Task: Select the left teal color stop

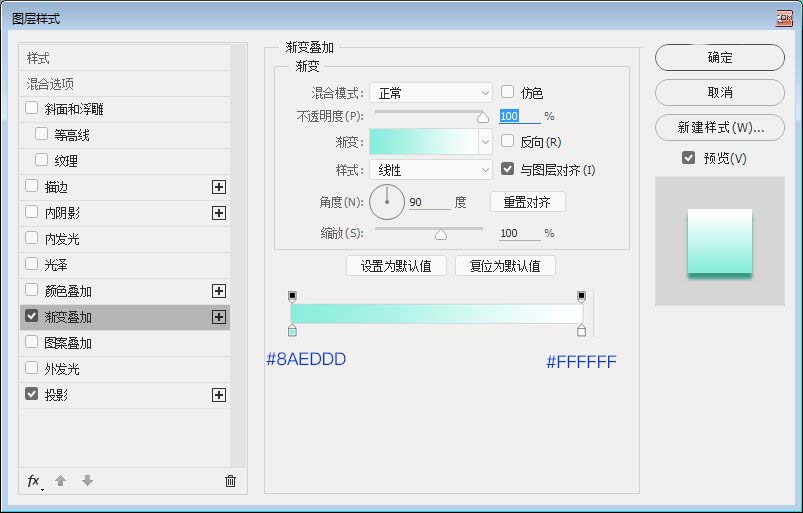Action: (x=292, y=330)
